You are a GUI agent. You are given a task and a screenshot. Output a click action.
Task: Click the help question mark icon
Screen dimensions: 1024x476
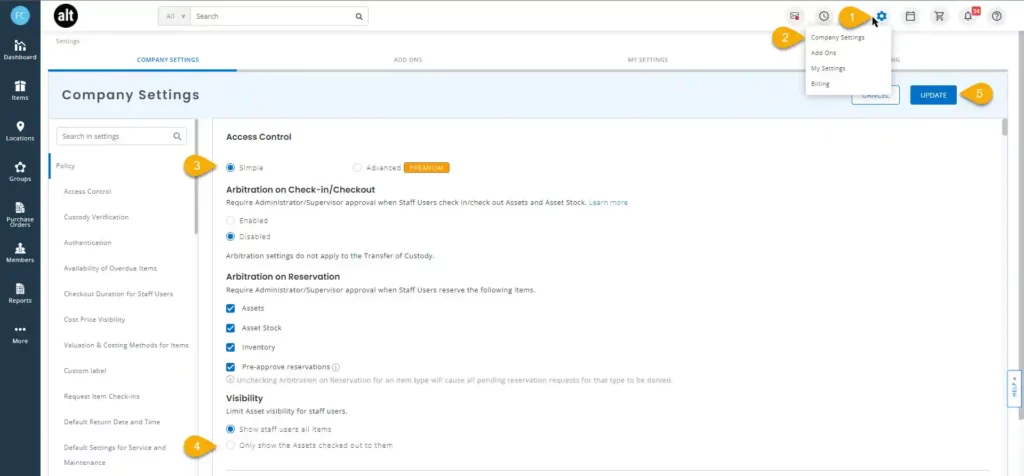[996, 16]
